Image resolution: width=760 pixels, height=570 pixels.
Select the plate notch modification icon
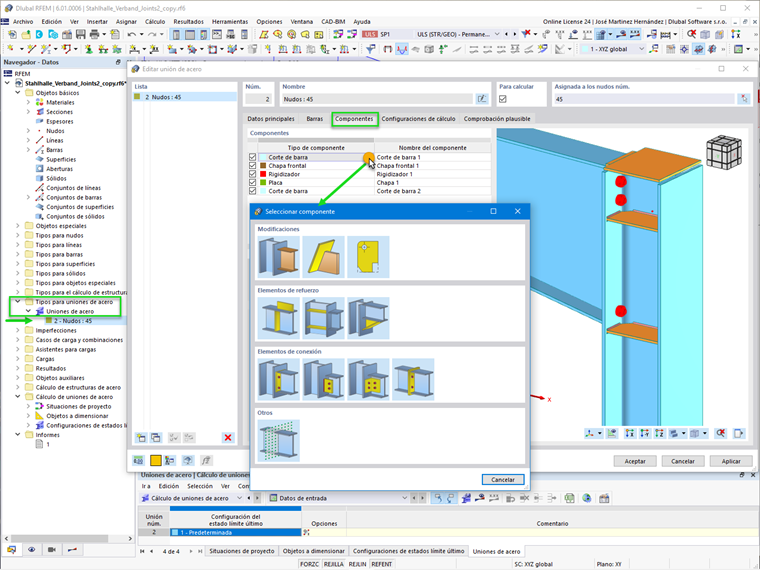pyautogui.click(x=368, y=257)
